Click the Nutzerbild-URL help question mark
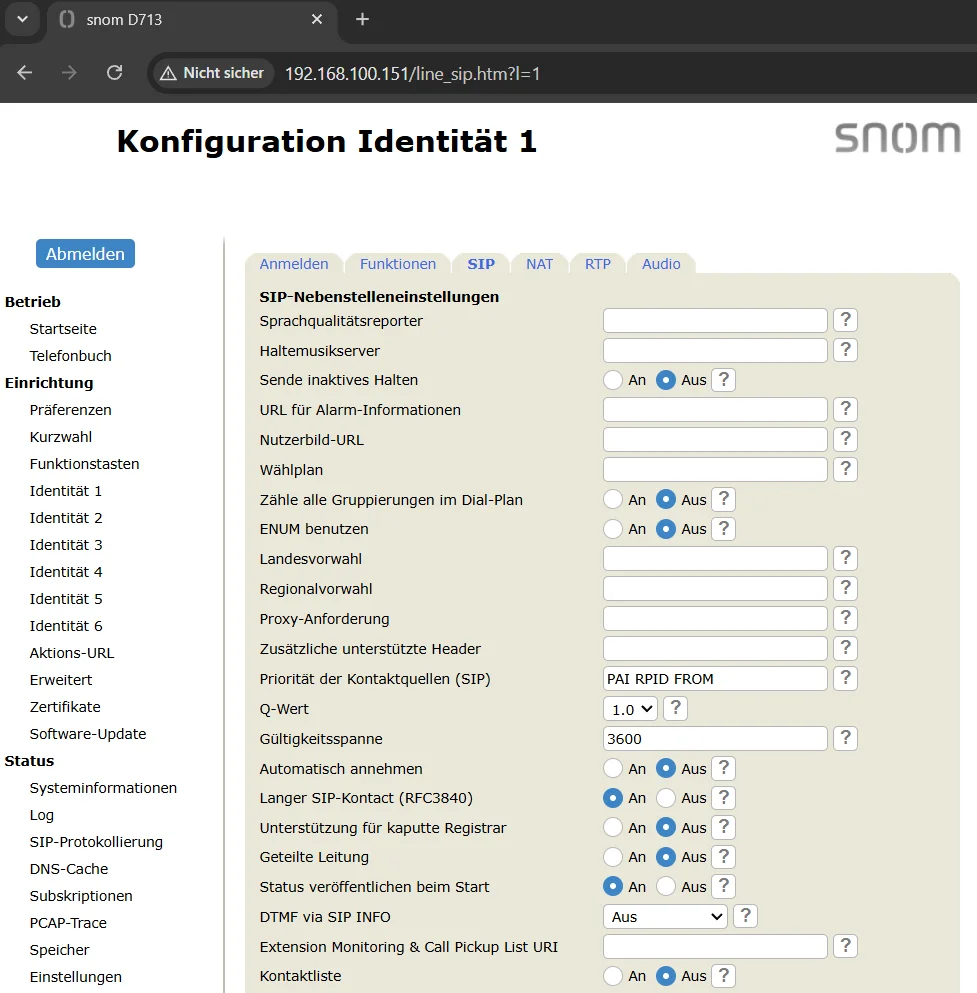Screen dimensions: 977x993 pyautogui.click(x=845, y=440)
